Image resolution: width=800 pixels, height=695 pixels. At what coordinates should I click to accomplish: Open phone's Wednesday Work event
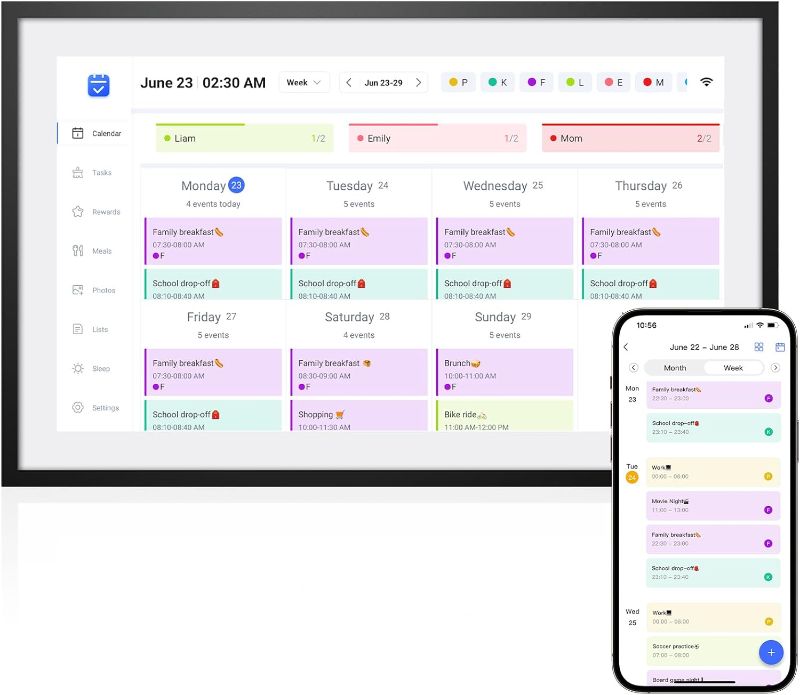[x=713, y=617]
